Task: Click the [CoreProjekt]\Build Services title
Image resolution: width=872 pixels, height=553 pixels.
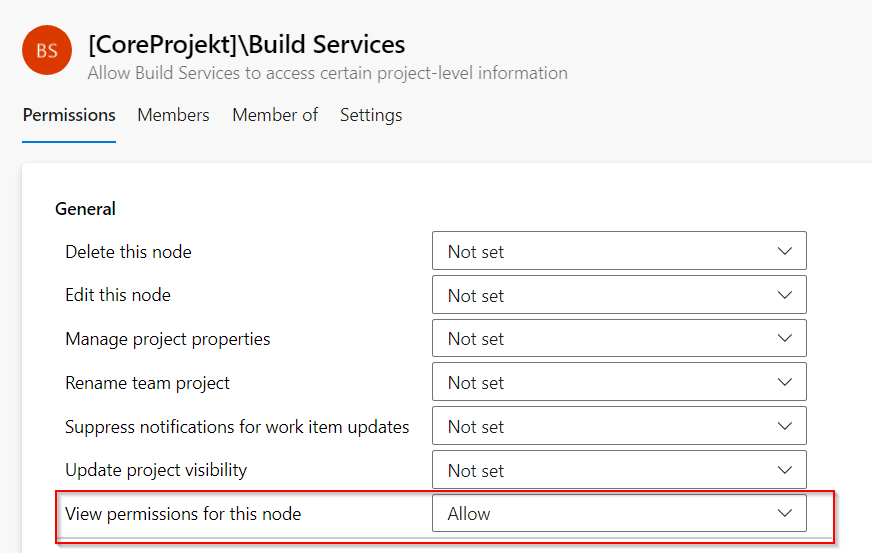Action: 246,45
